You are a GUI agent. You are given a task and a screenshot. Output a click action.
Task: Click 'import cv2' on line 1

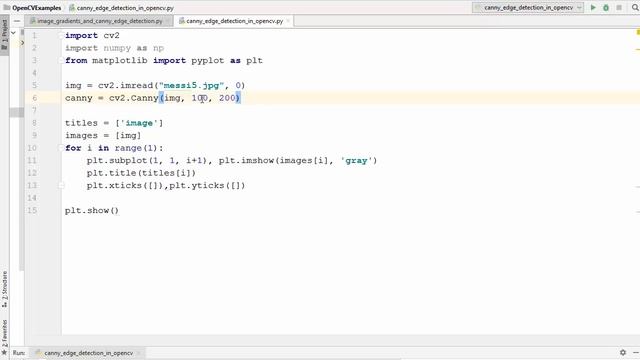coord(92,36)
